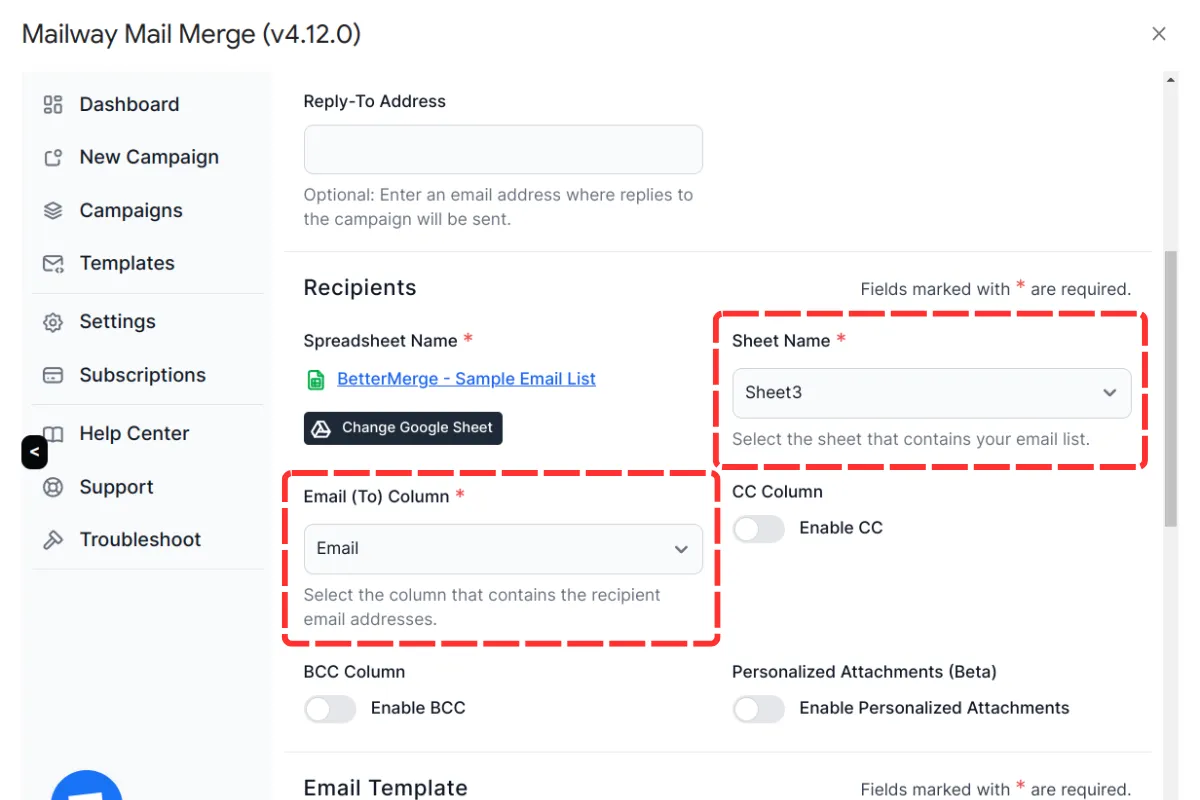Open the Sheet Name dropdown showing Sheet3

[x=930, y=392]
